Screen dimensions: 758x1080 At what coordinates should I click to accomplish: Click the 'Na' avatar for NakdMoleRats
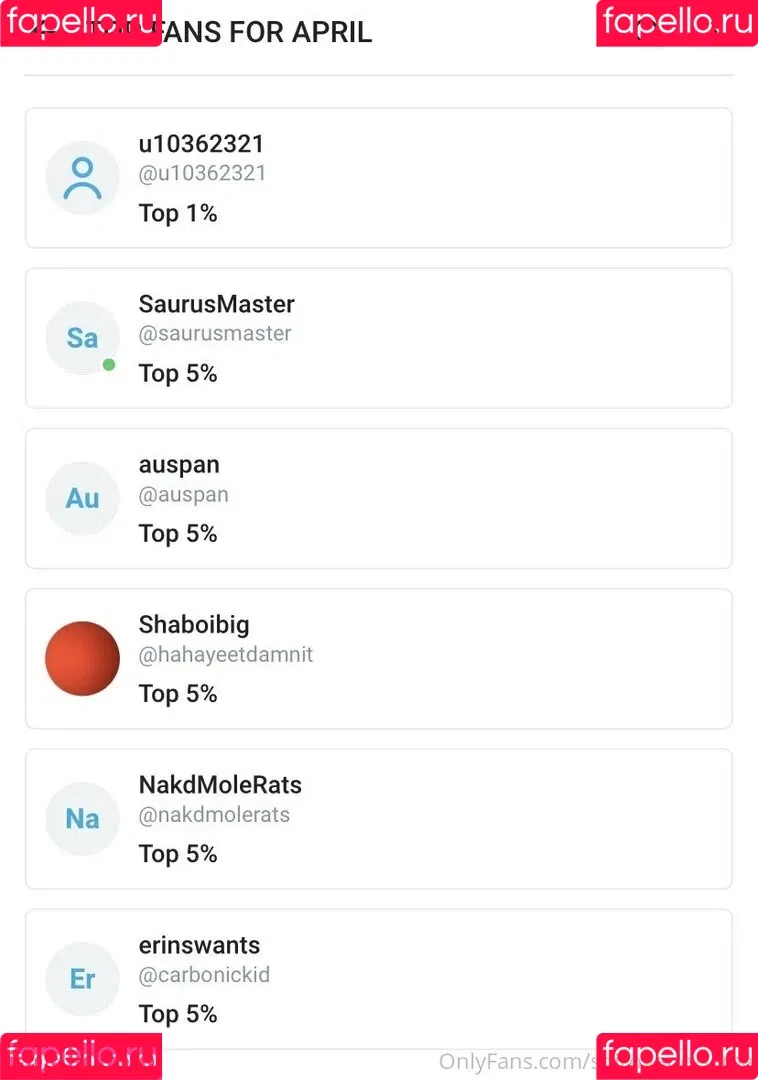82,818
